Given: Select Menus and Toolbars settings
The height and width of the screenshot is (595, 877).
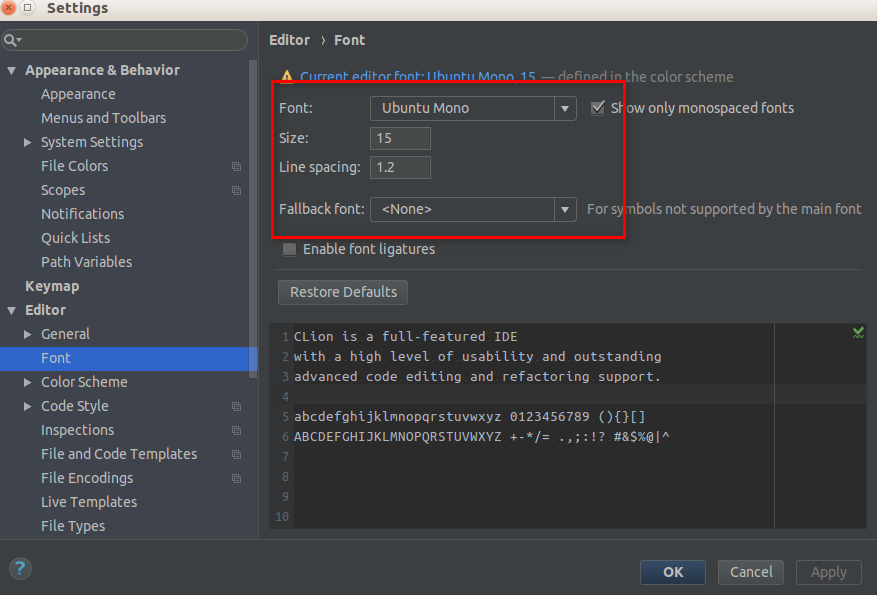Looking at the screenshot, I should coord(103,118).
